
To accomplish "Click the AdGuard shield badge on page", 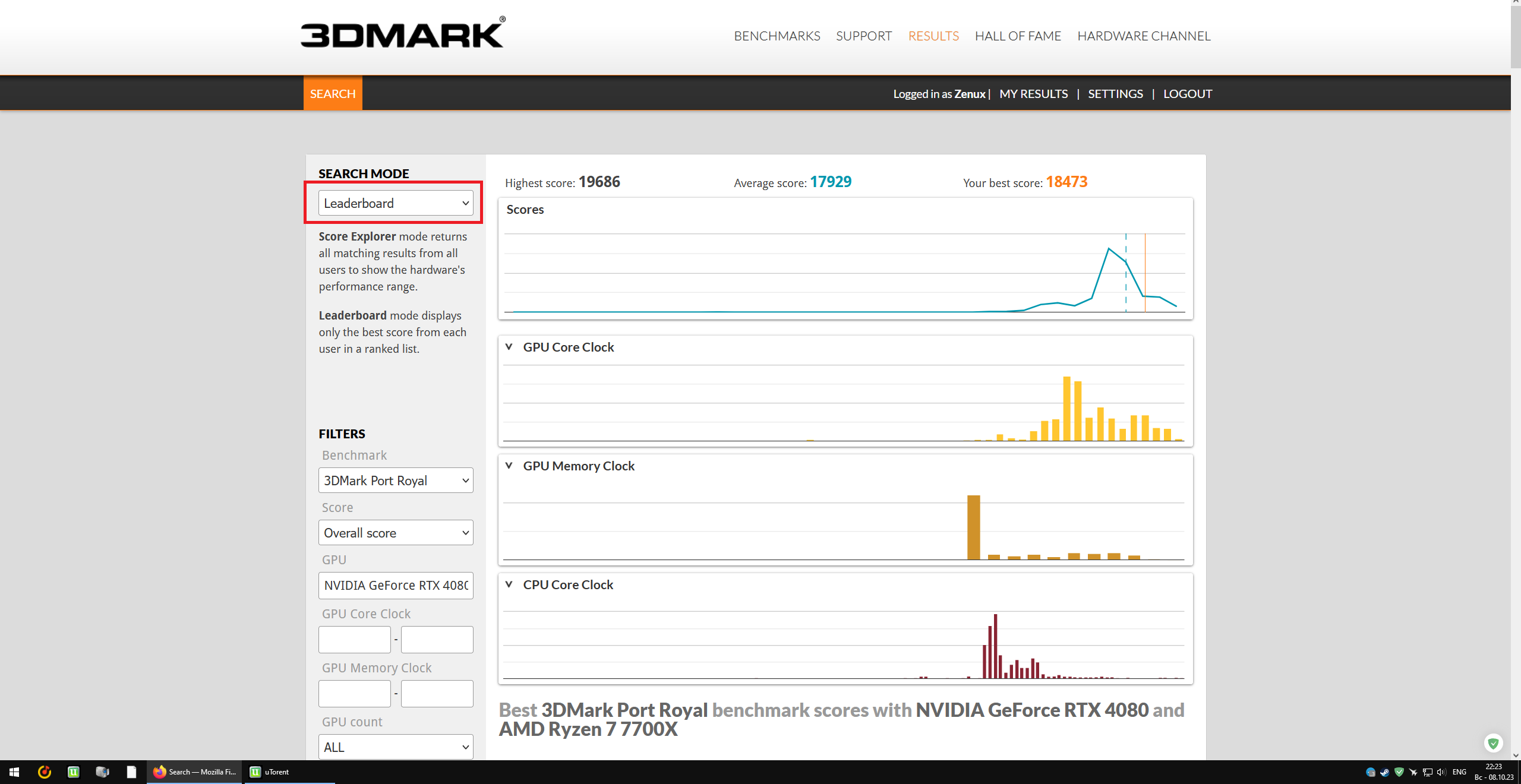I will pos(1493,742).
